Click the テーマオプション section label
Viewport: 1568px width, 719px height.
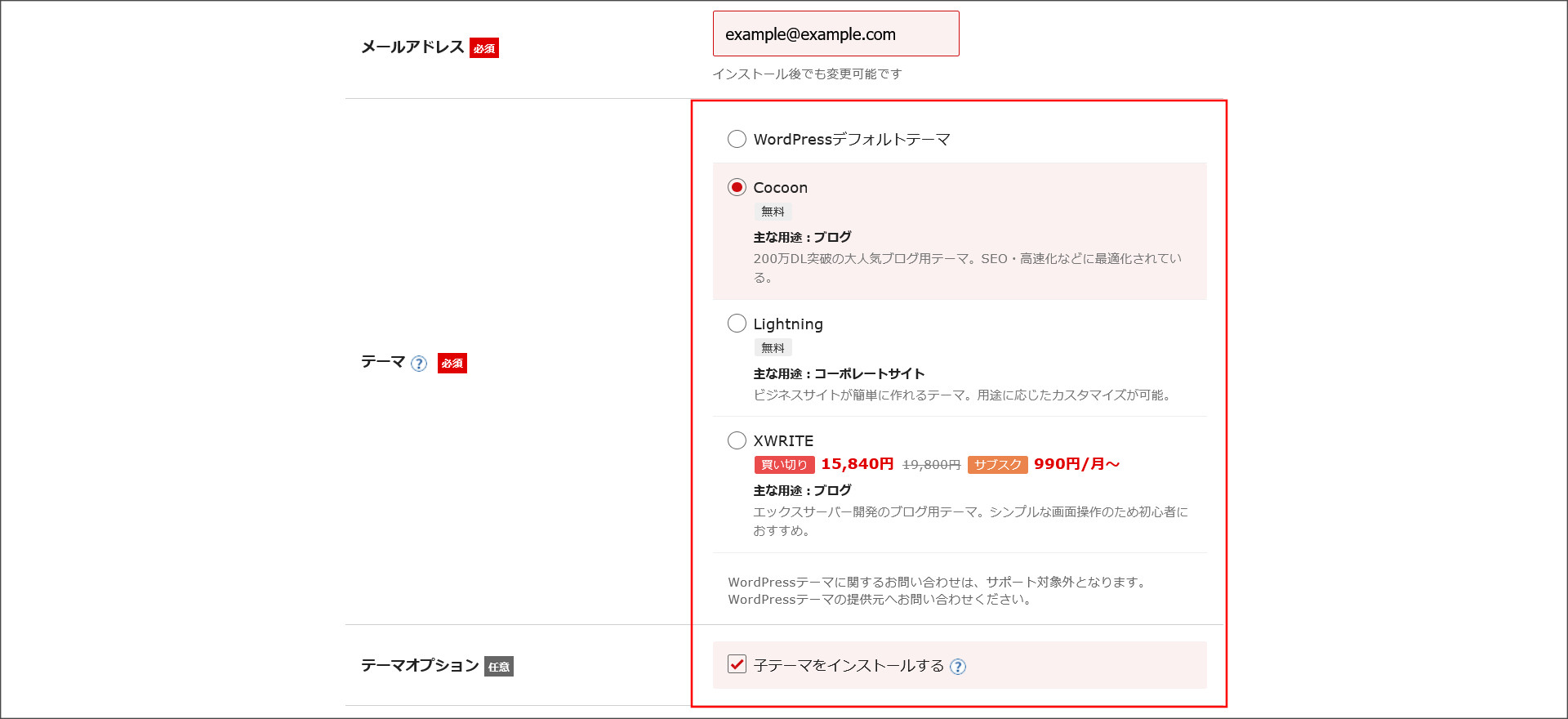pos(420,665)
